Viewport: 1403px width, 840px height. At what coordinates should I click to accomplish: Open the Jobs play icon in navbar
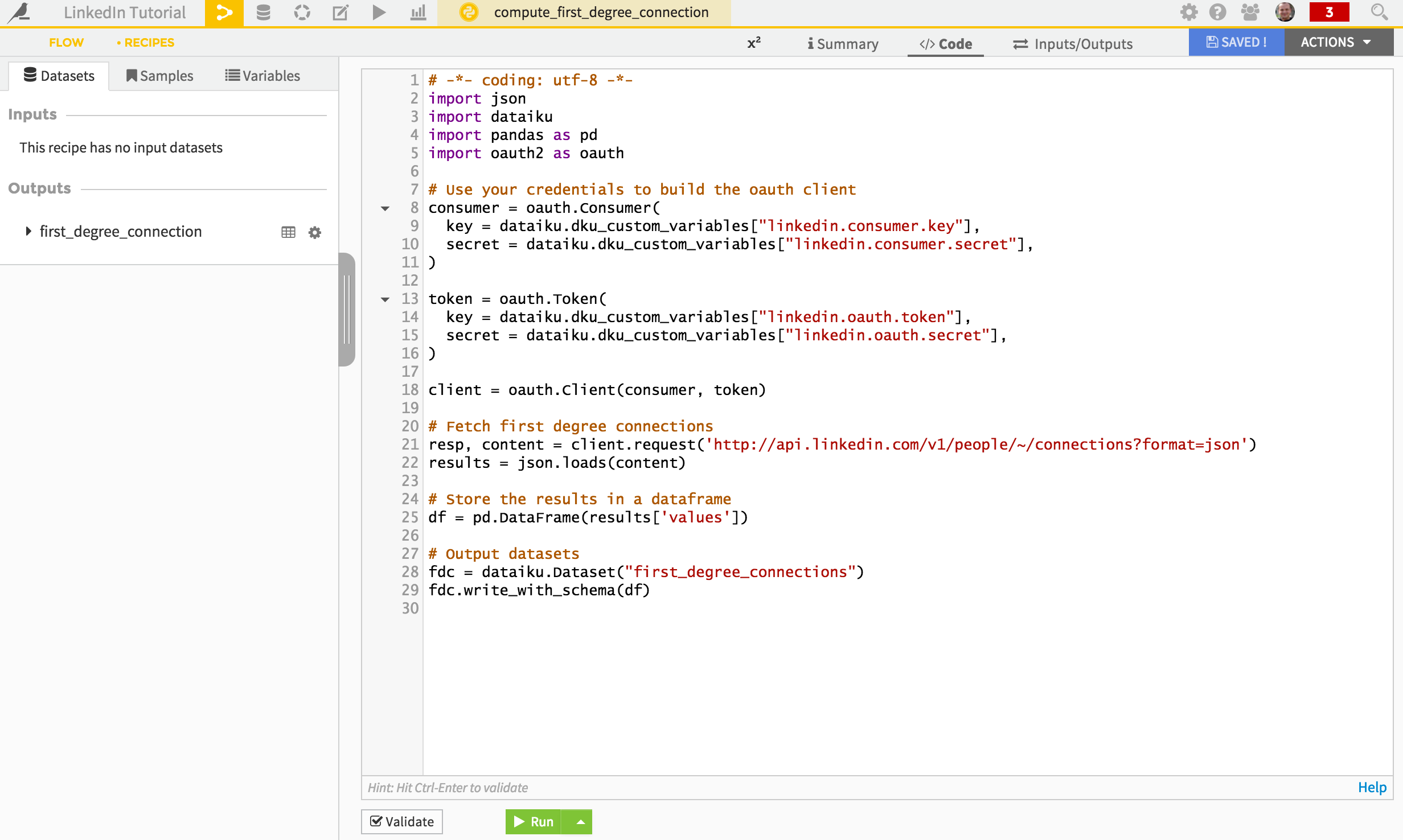pos(379,13)
